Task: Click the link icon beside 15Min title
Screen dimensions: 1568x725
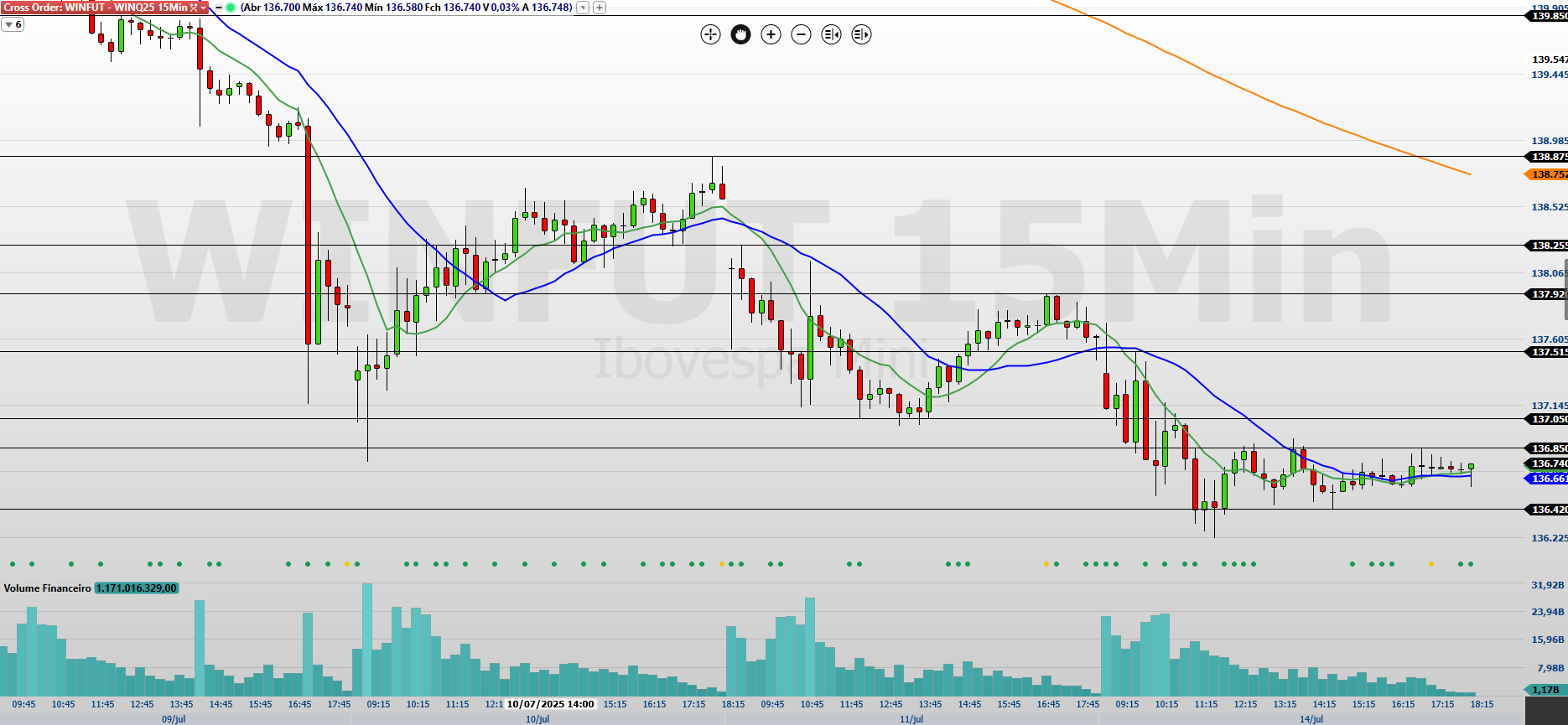Action: (194, 8)
